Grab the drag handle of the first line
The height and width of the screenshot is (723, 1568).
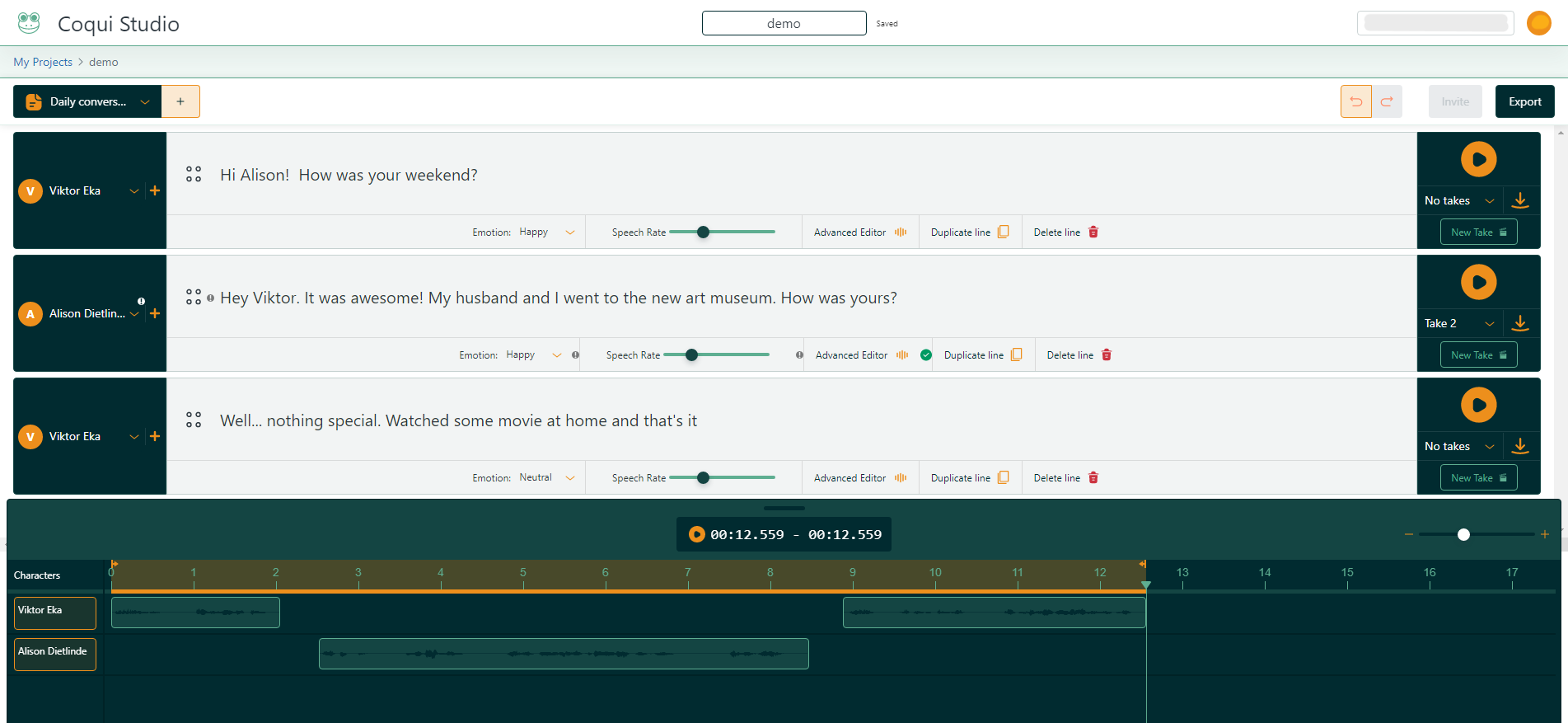tap(194, 174)
